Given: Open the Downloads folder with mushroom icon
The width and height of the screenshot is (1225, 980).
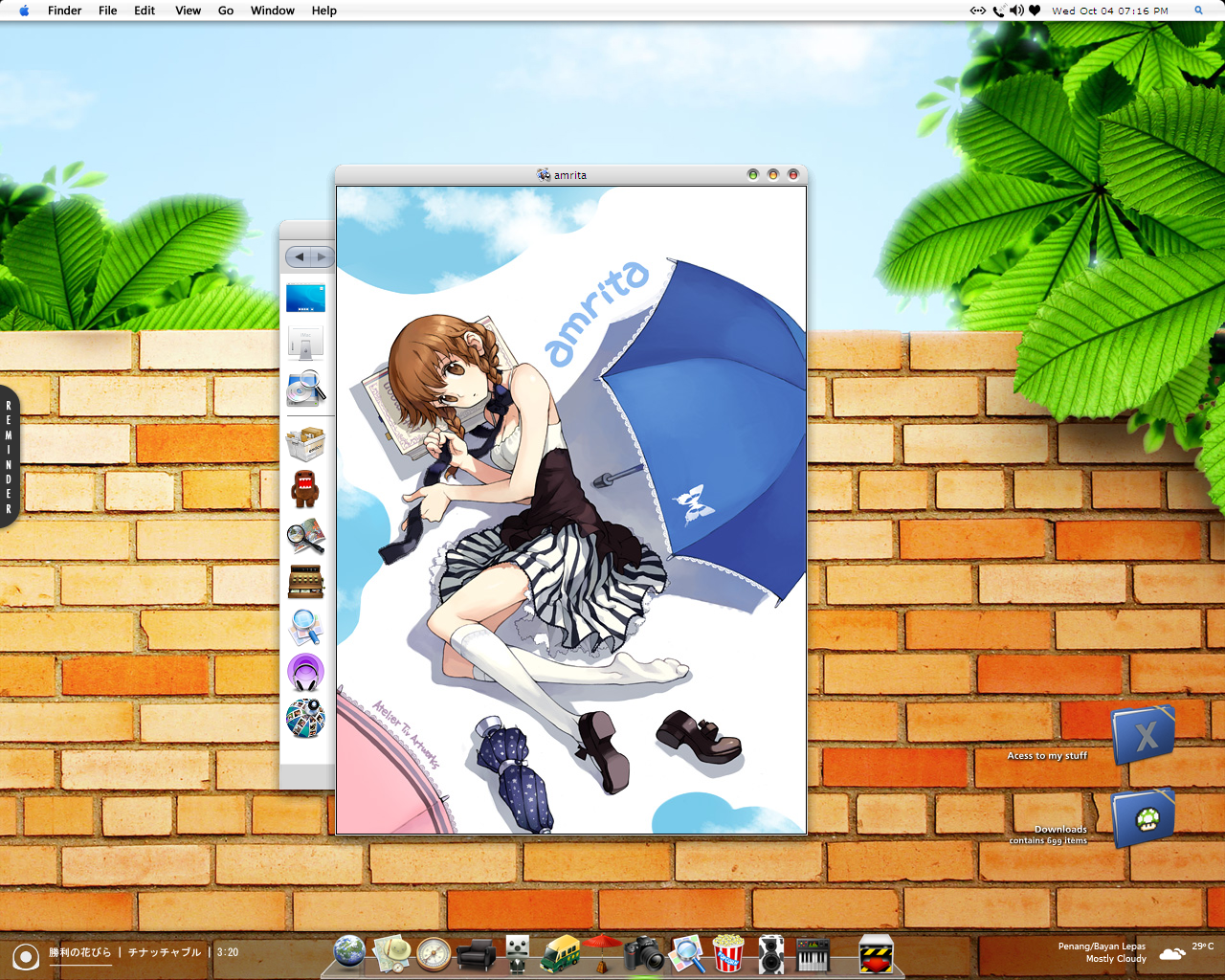Looking at the screenshot, I should (1143, 818).
